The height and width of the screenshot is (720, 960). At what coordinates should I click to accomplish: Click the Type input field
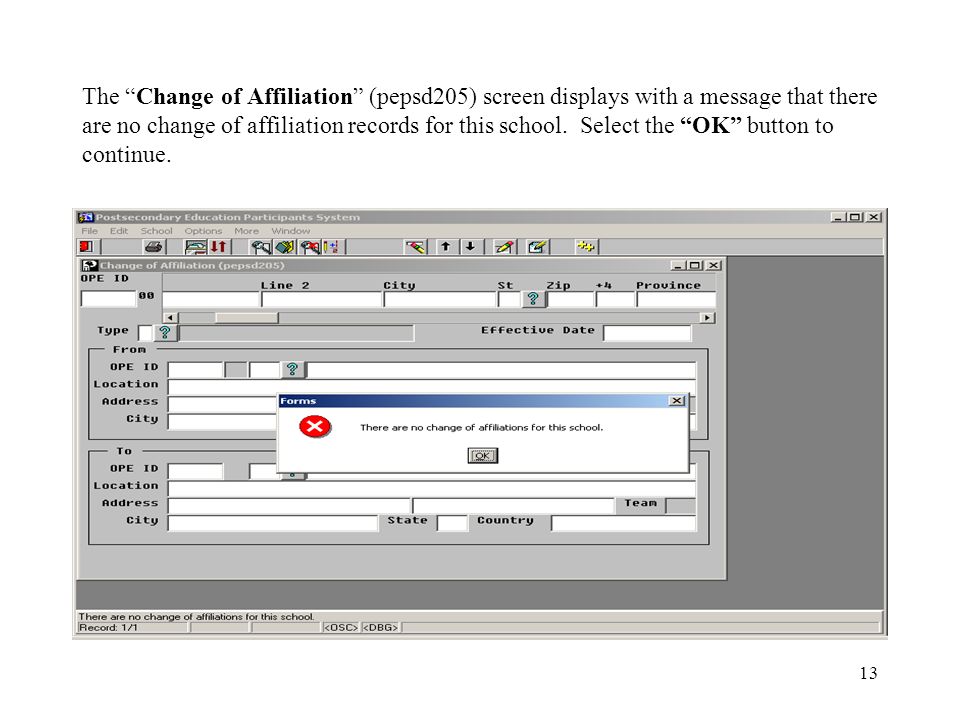146,332
